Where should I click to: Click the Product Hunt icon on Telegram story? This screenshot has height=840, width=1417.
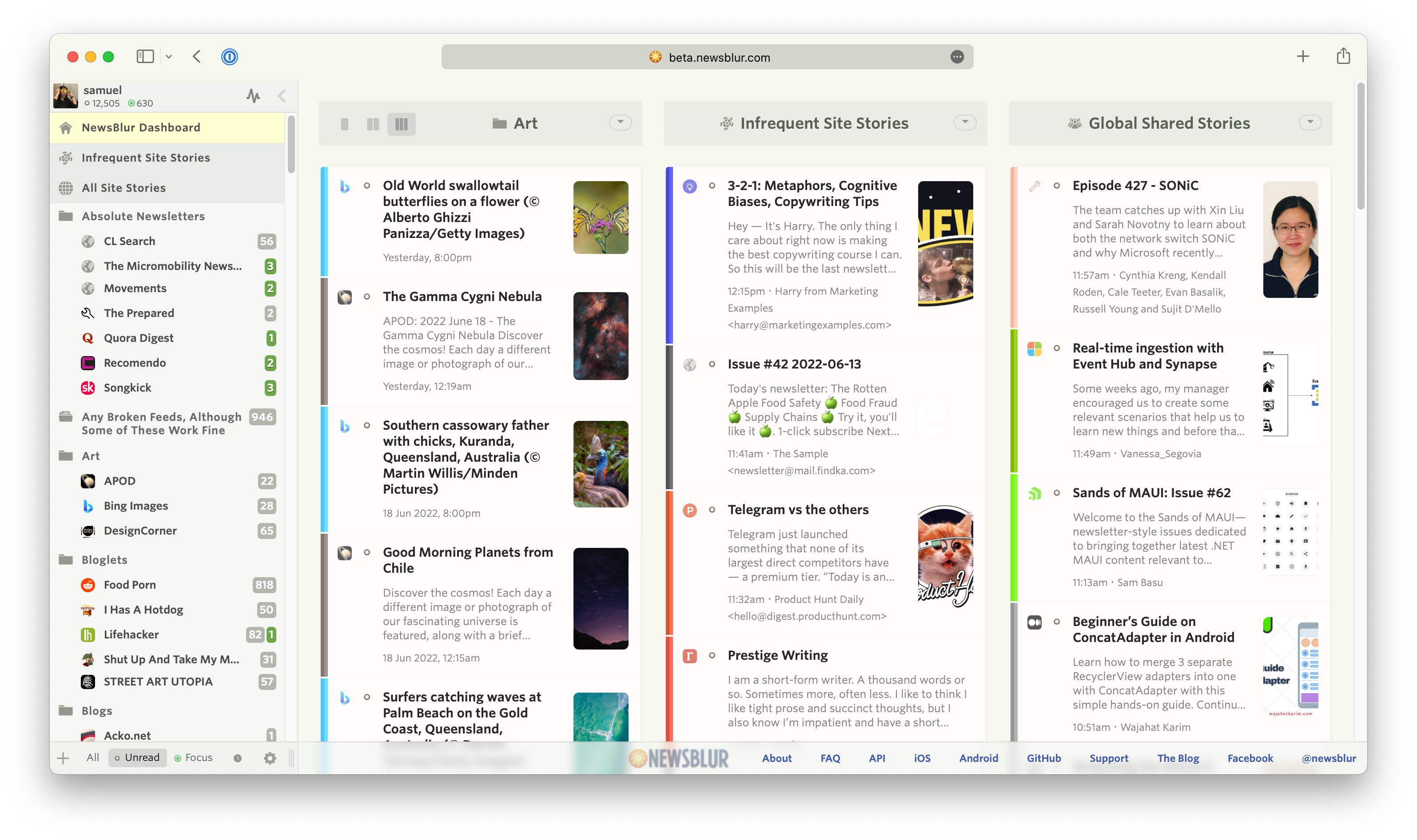click(x=689, y=510)
